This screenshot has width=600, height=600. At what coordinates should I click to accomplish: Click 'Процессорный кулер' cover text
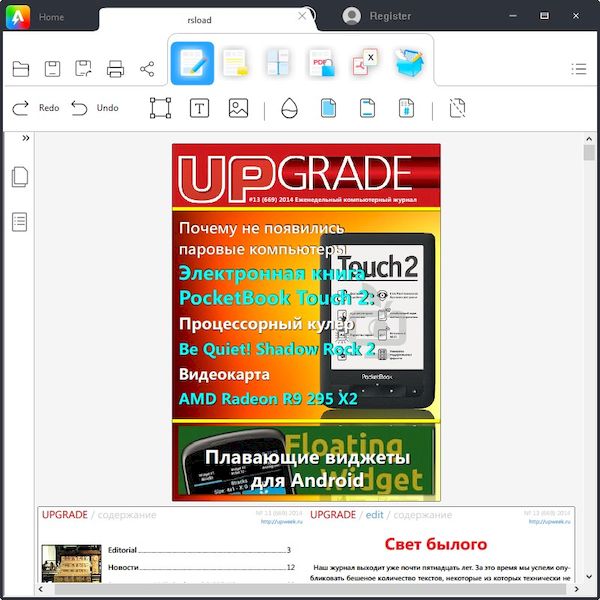point(267,324)
